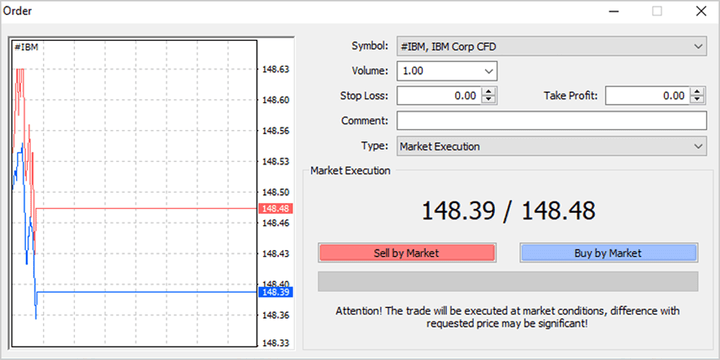Click the Order window title
The height and width of the screenshot is (360, 720).
pos(17,11)
